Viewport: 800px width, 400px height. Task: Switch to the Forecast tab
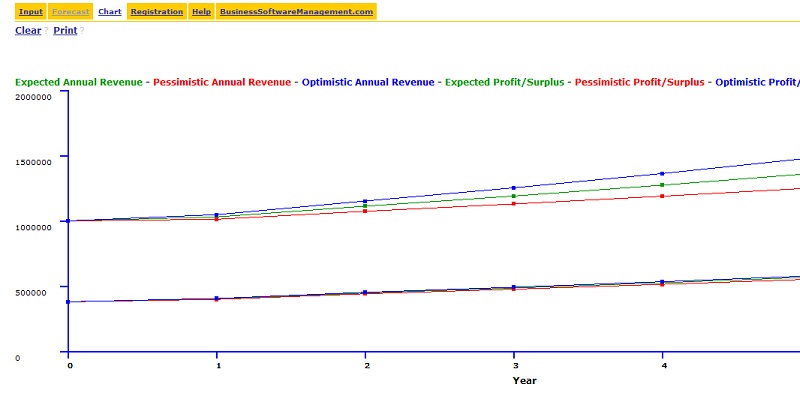click(x=70, y=12)
